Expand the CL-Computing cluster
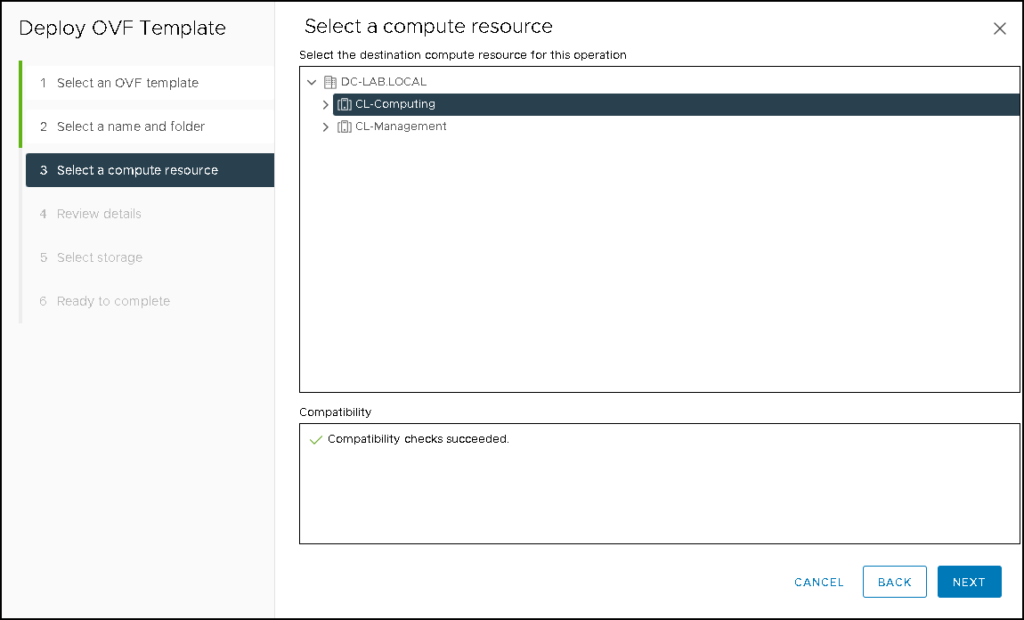This screenshot has width=1024, height=620. 326,103
